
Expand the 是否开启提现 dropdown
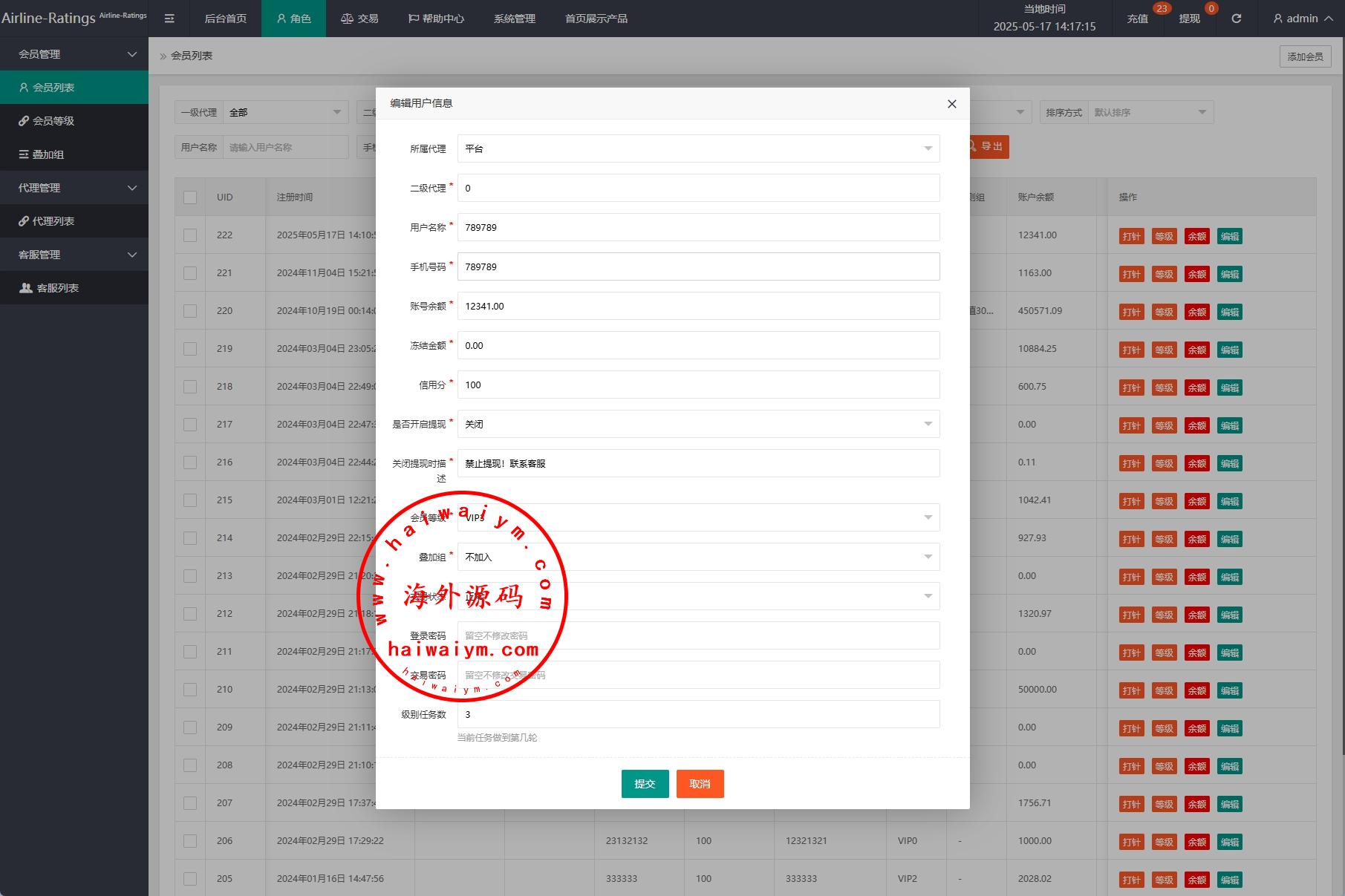(698, 424)
